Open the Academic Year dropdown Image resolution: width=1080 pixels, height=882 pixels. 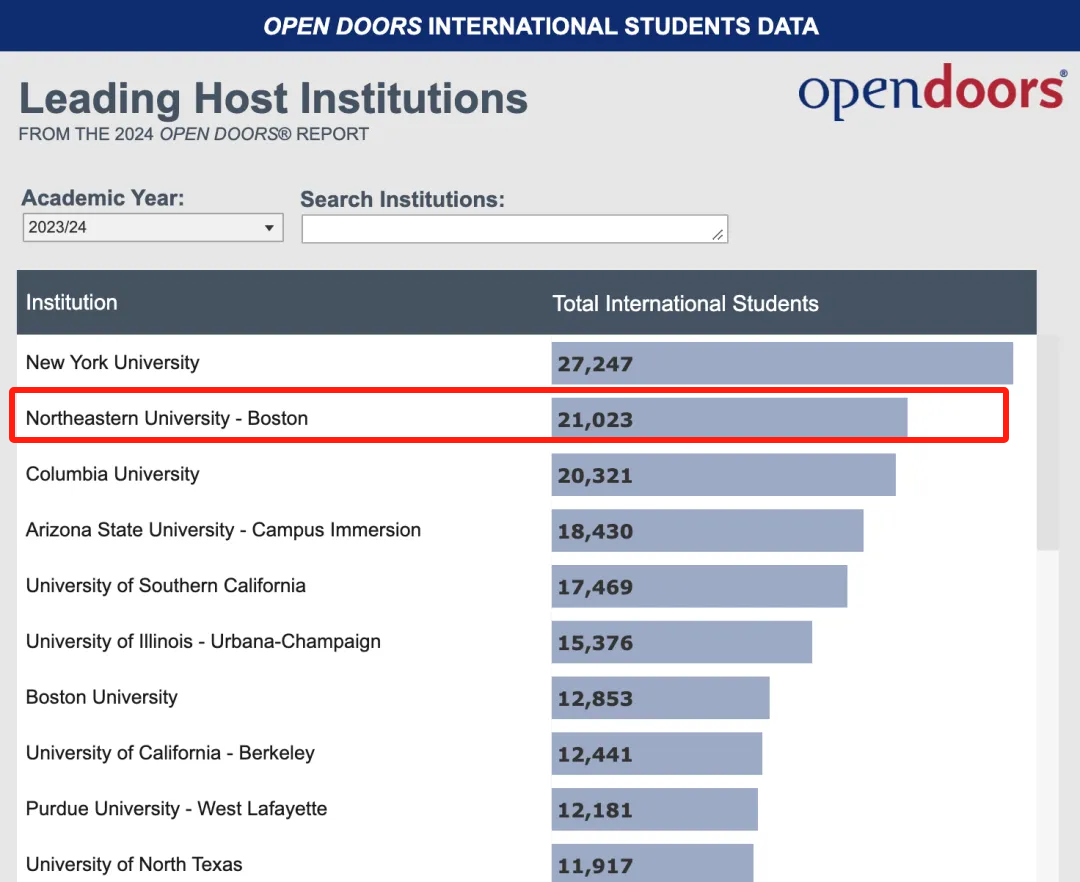[153, 227]
